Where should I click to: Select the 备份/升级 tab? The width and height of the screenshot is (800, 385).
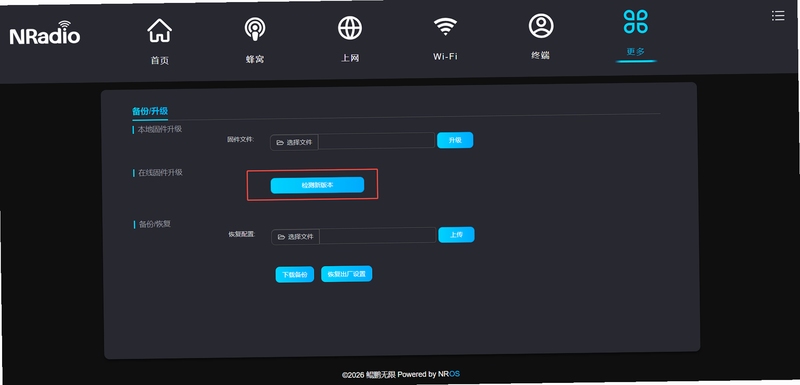coord(150,111)
